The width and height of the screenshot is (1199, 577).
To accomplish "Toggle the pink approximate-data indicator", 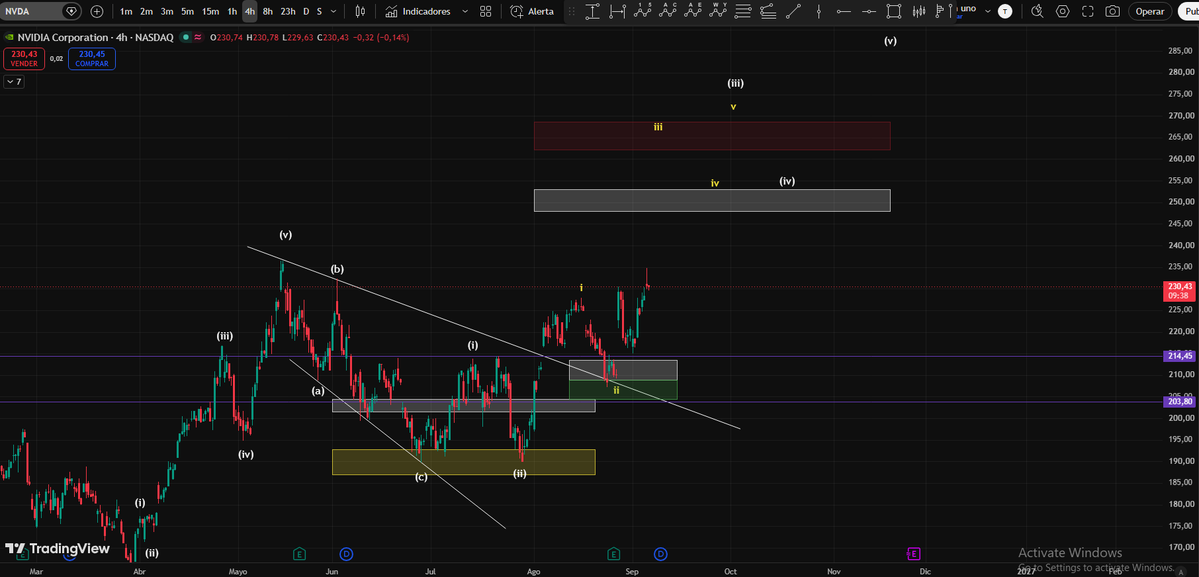I will pos(198,37).
